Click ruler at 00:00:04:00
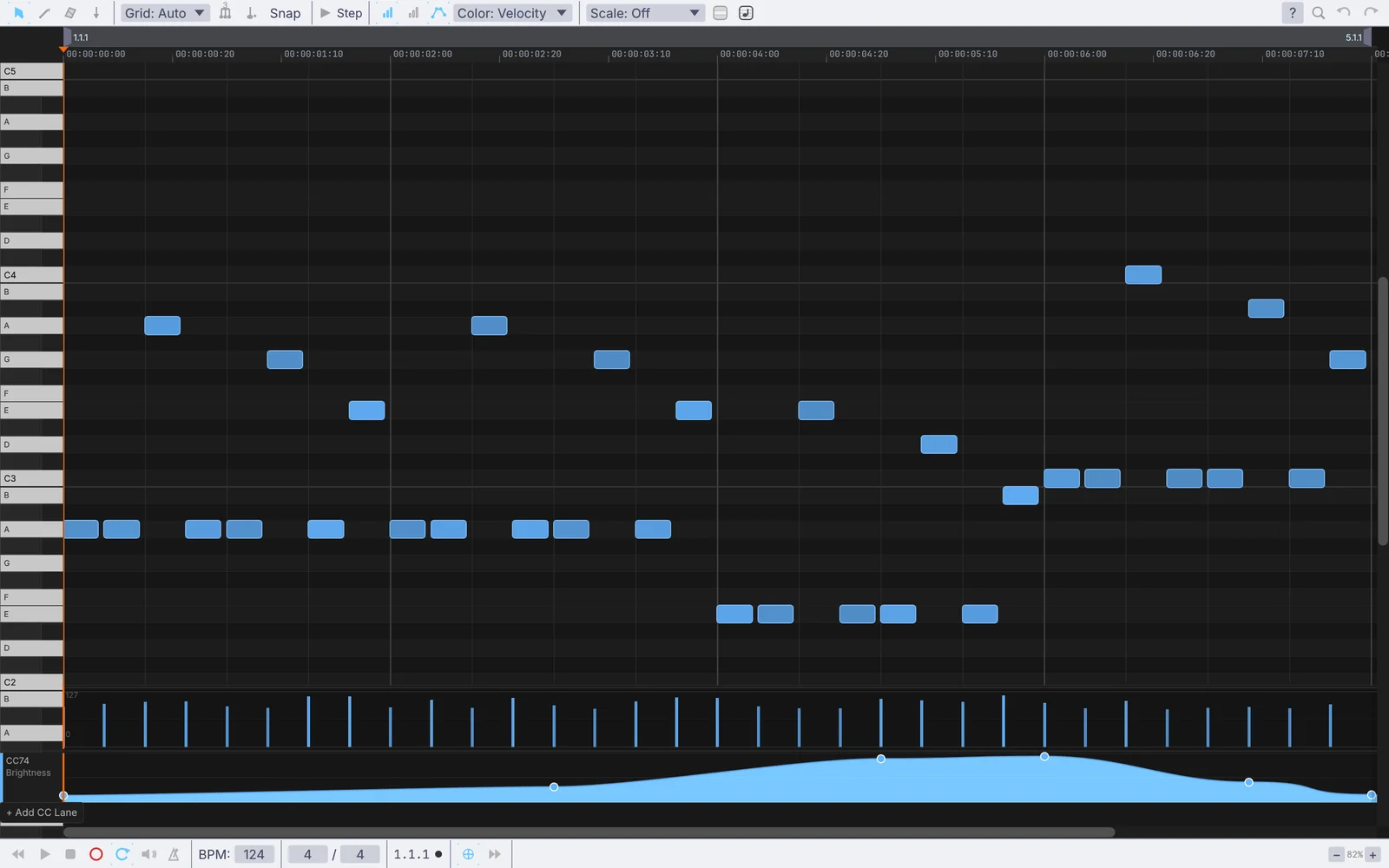The width and height of the screenshot is (1389, 868). [749, 54]
